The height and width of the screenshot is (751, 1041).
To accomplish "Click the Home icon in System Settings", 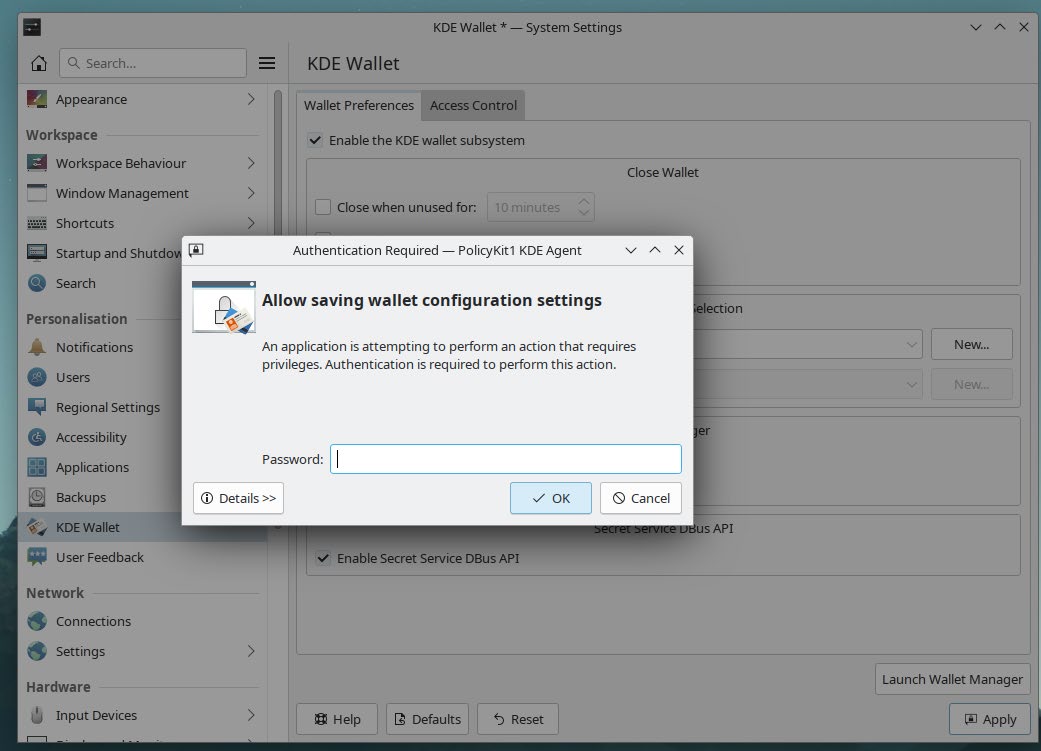I will pos(39,63).
